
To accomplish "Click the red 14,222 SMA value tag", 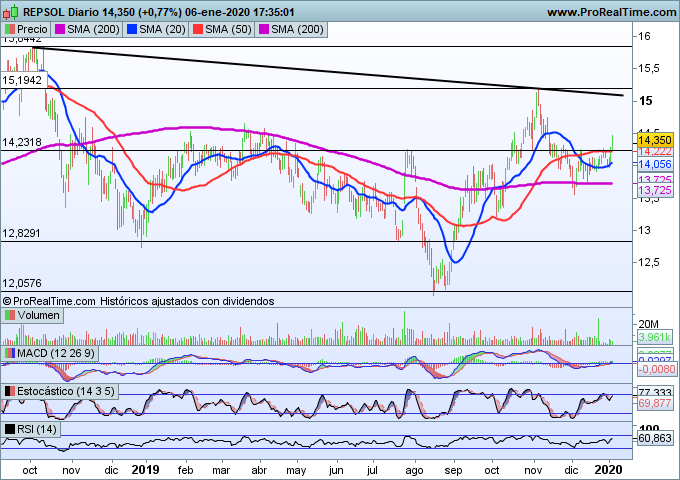I will tap(655, 152).
